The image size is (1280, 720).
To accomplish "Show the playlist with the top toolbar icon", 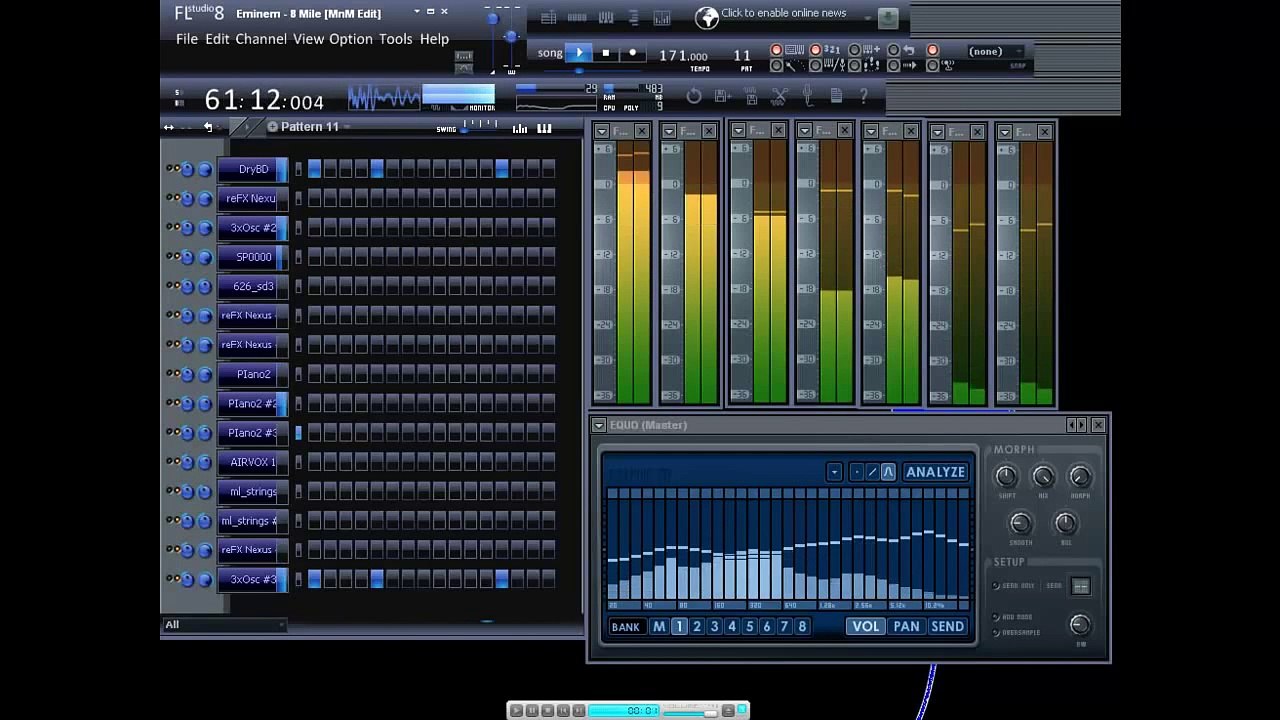I will pos(549,18).
